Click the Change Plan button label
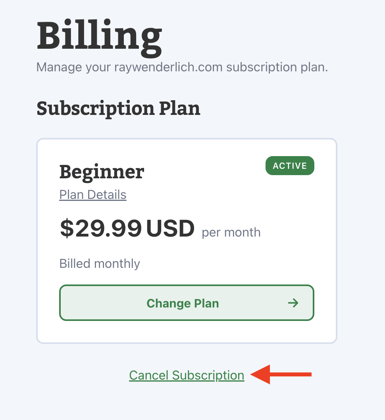Screen dimensions: 385x420 (183, 303)
